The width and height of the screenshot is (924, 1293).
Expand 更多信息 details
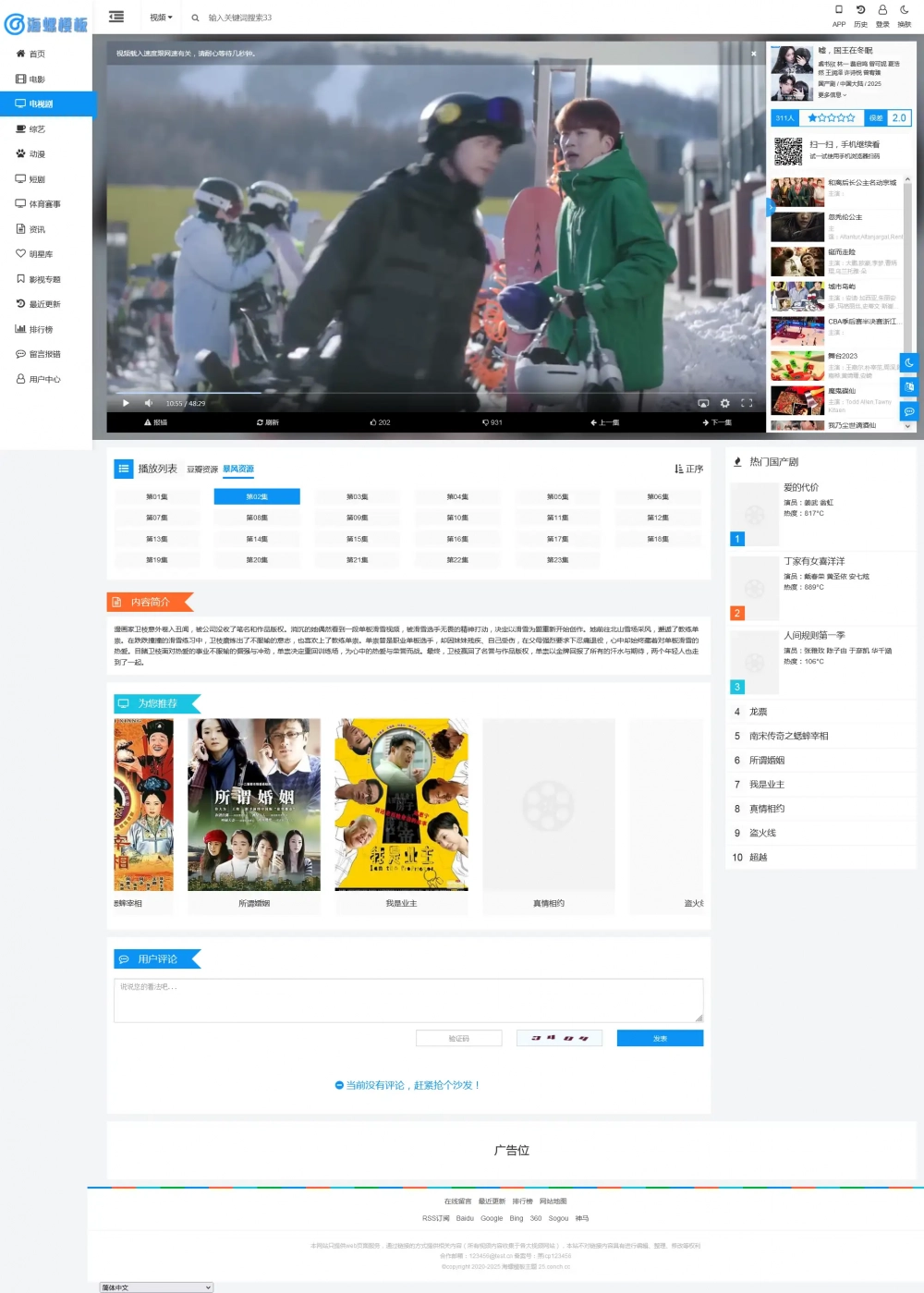(832, 94)
